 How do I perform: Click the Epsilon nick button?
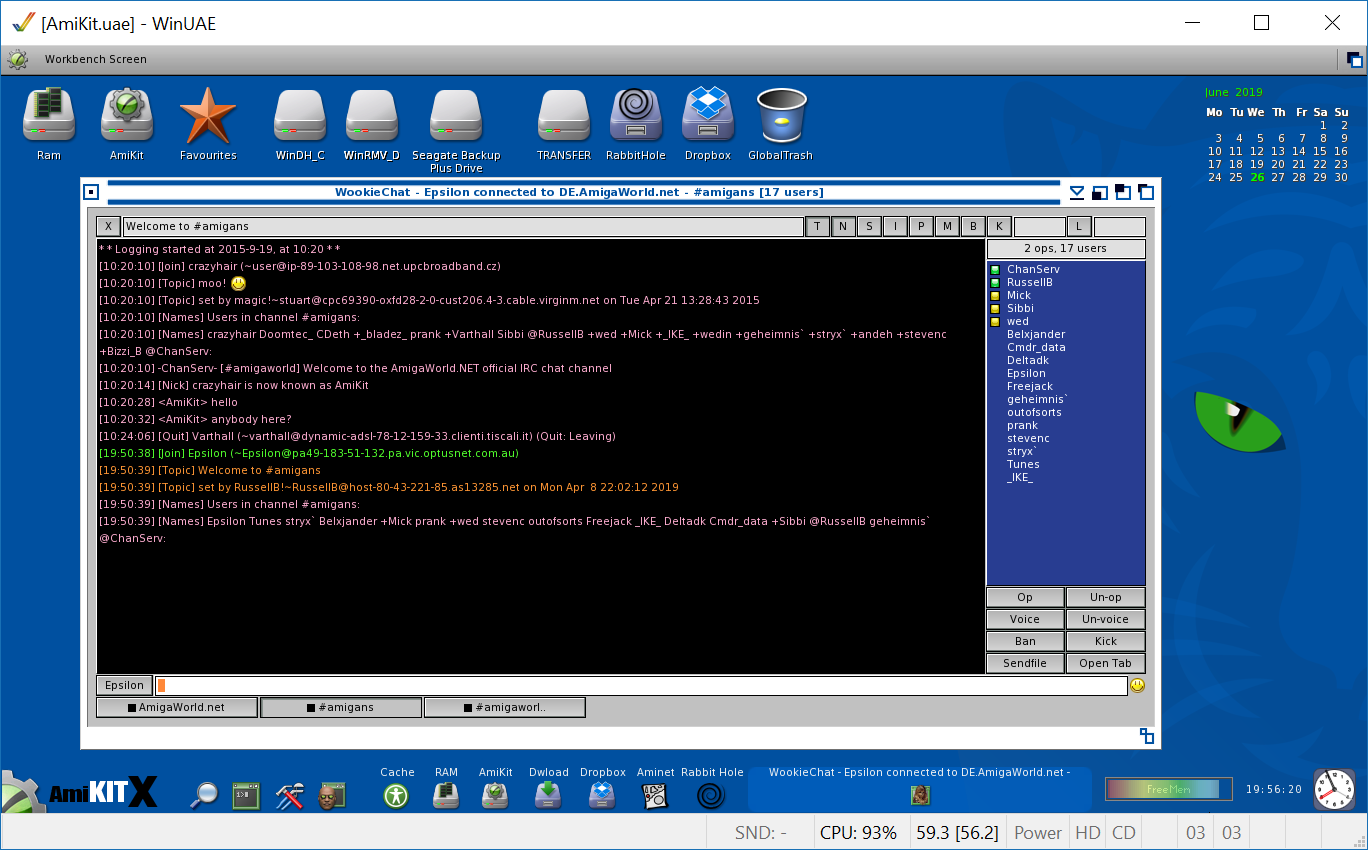pyautogui.click(x=124, y=685)
